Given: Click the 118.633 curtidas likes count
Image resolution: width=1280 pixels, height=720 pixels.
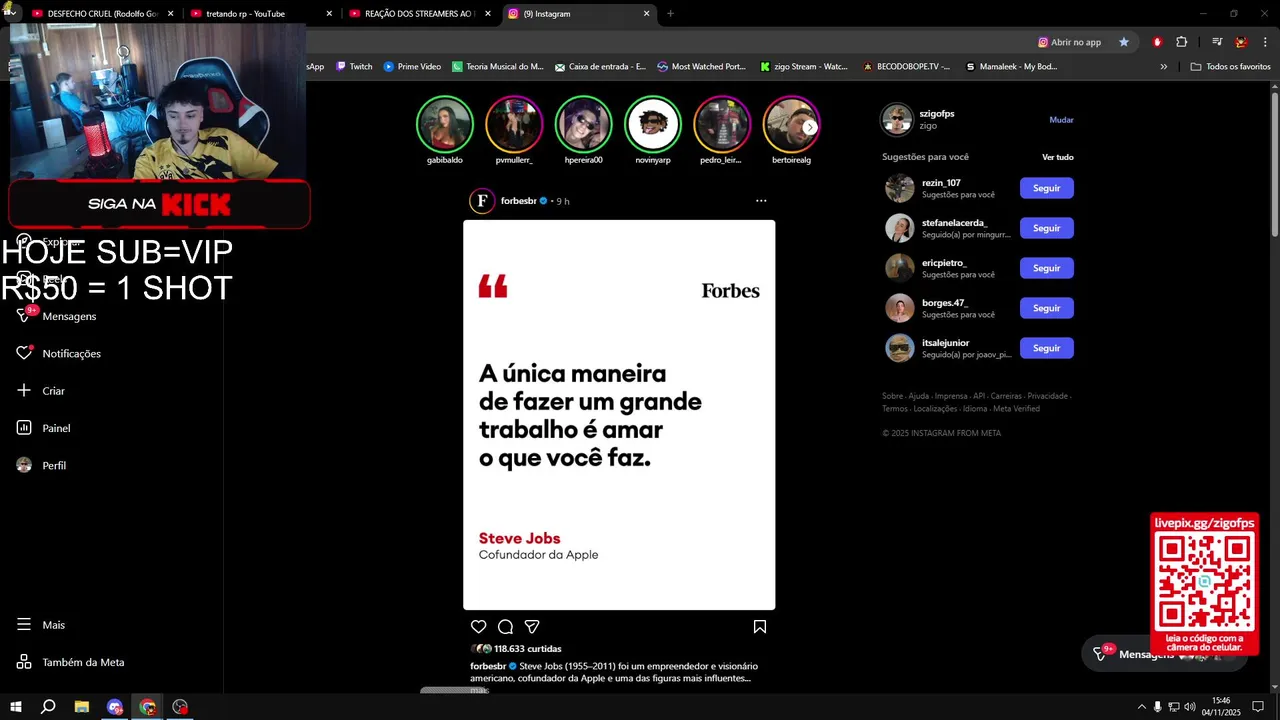Looking at the screenshot, I should point(527,649).
